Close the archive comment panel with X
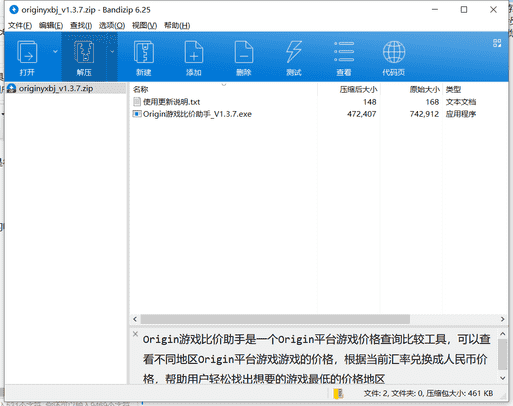513x406 pixels. pos(135,334)
